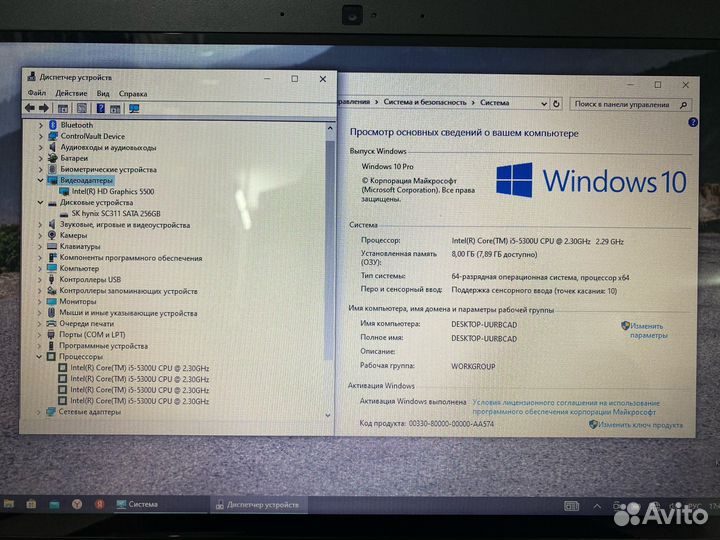This screenshot has height=540, width=720.
Task: Click the WORKGROUP value
Action: 473,366
